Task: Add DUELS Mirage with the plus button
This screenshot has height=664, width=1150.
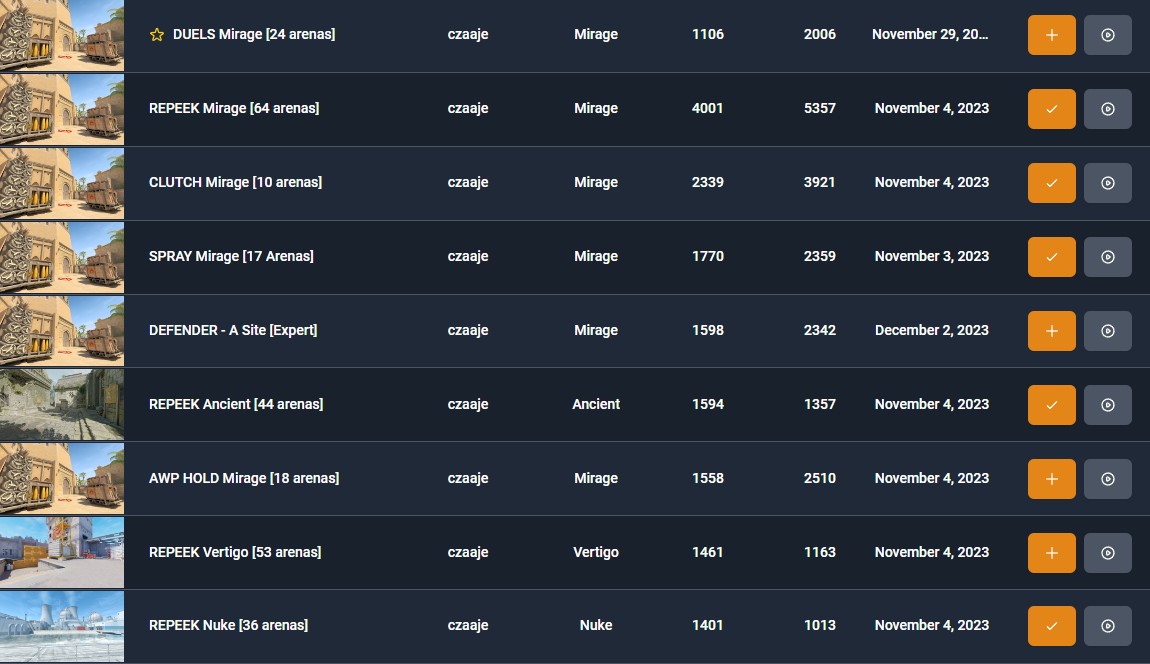Action: pyautogui.click(x=1051, y=35)
